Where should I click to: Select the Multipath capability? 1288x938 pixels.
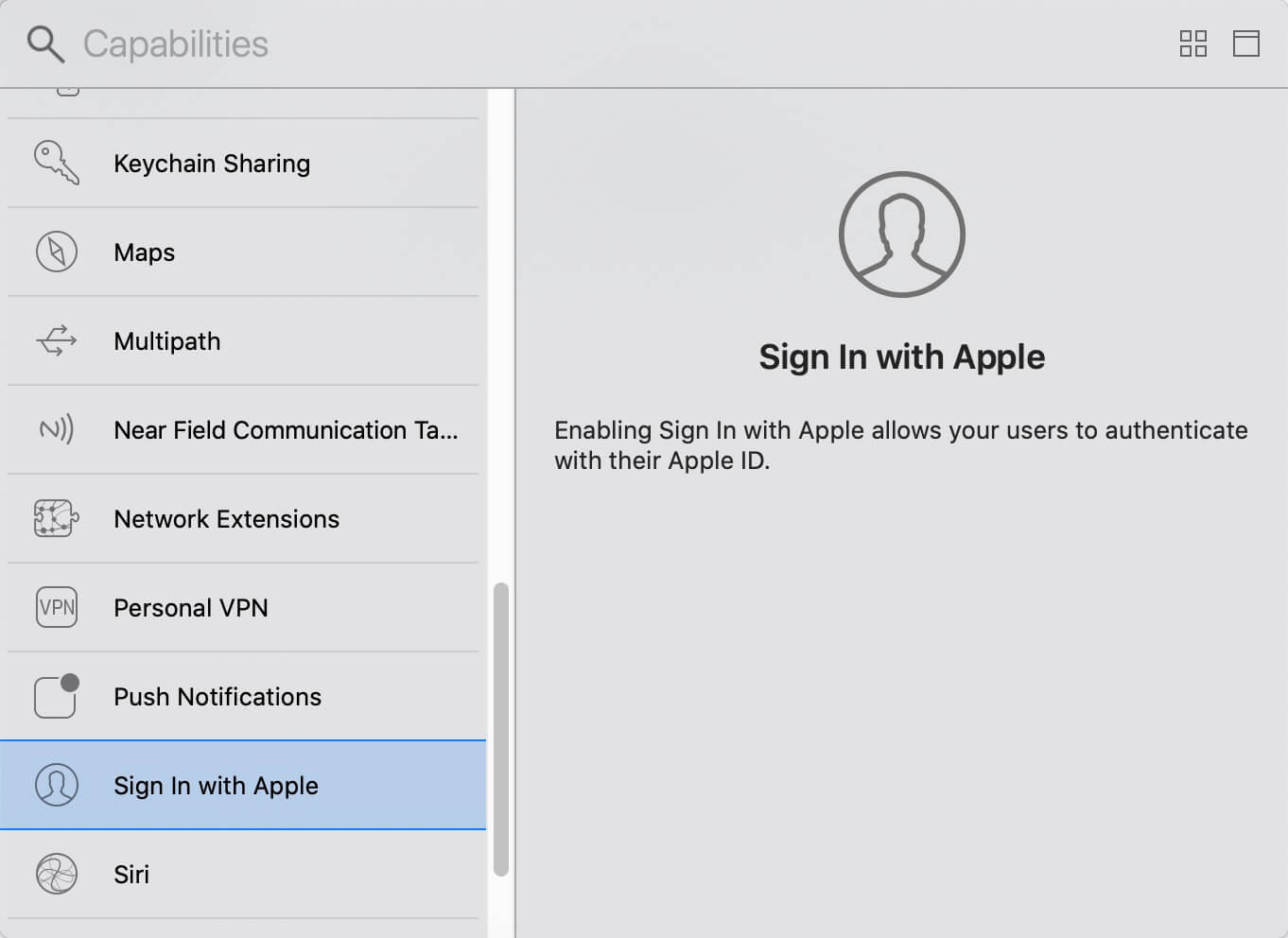click(243, 341)
